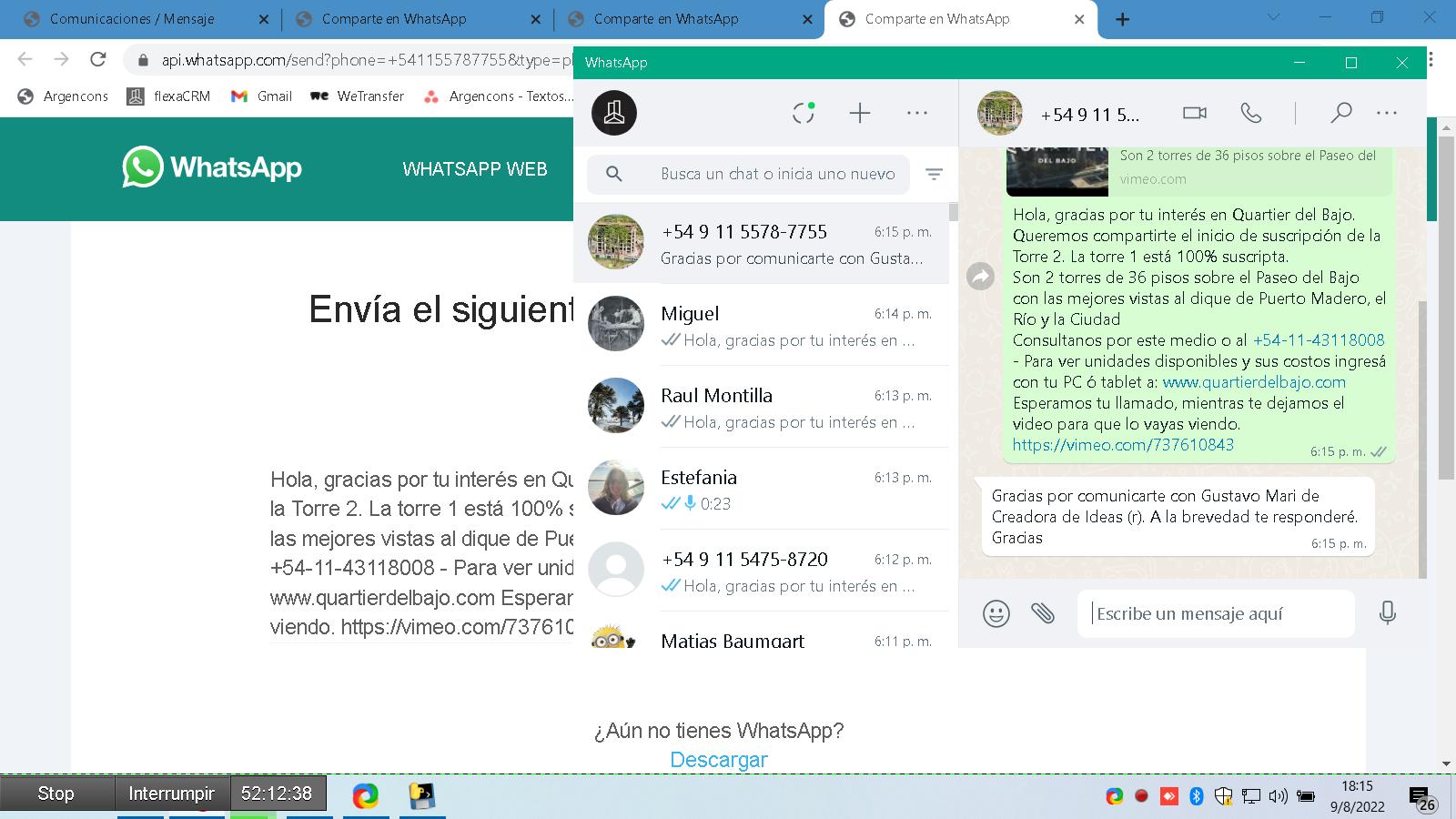
Task: Open the WeTransfer bookmark
Action: coord(358,96)
